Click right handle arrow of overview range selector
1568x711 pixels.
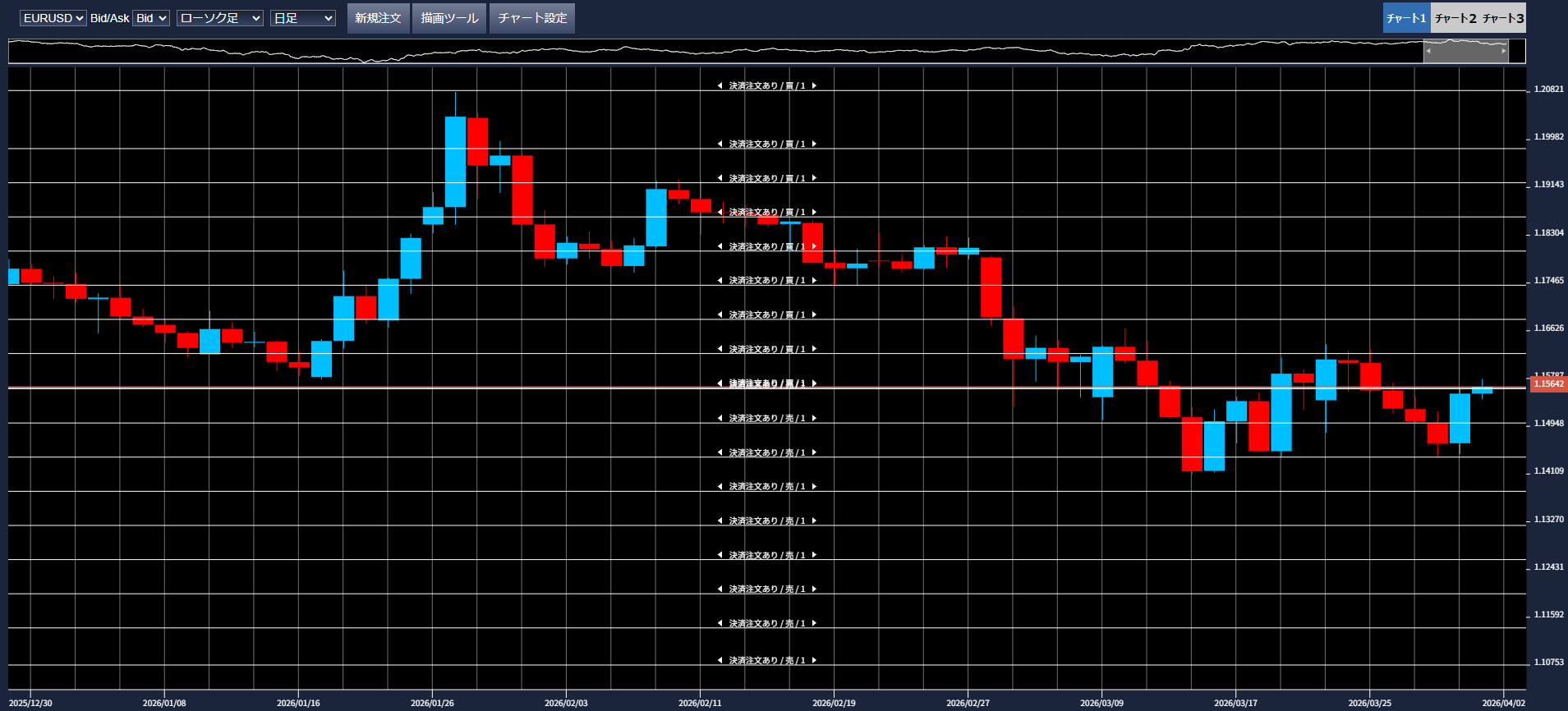pyautogui.click(x=1504, y=51)
